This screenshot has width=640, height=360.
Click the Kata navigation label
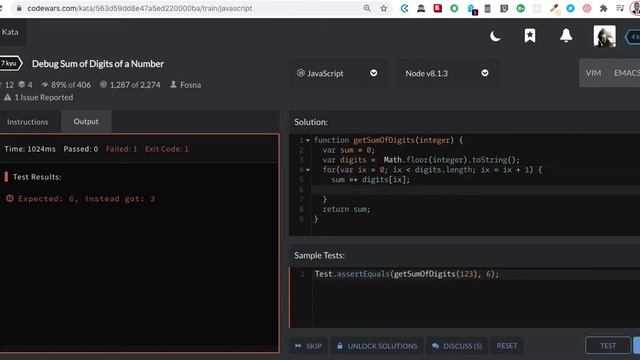(x=10, y=32)
